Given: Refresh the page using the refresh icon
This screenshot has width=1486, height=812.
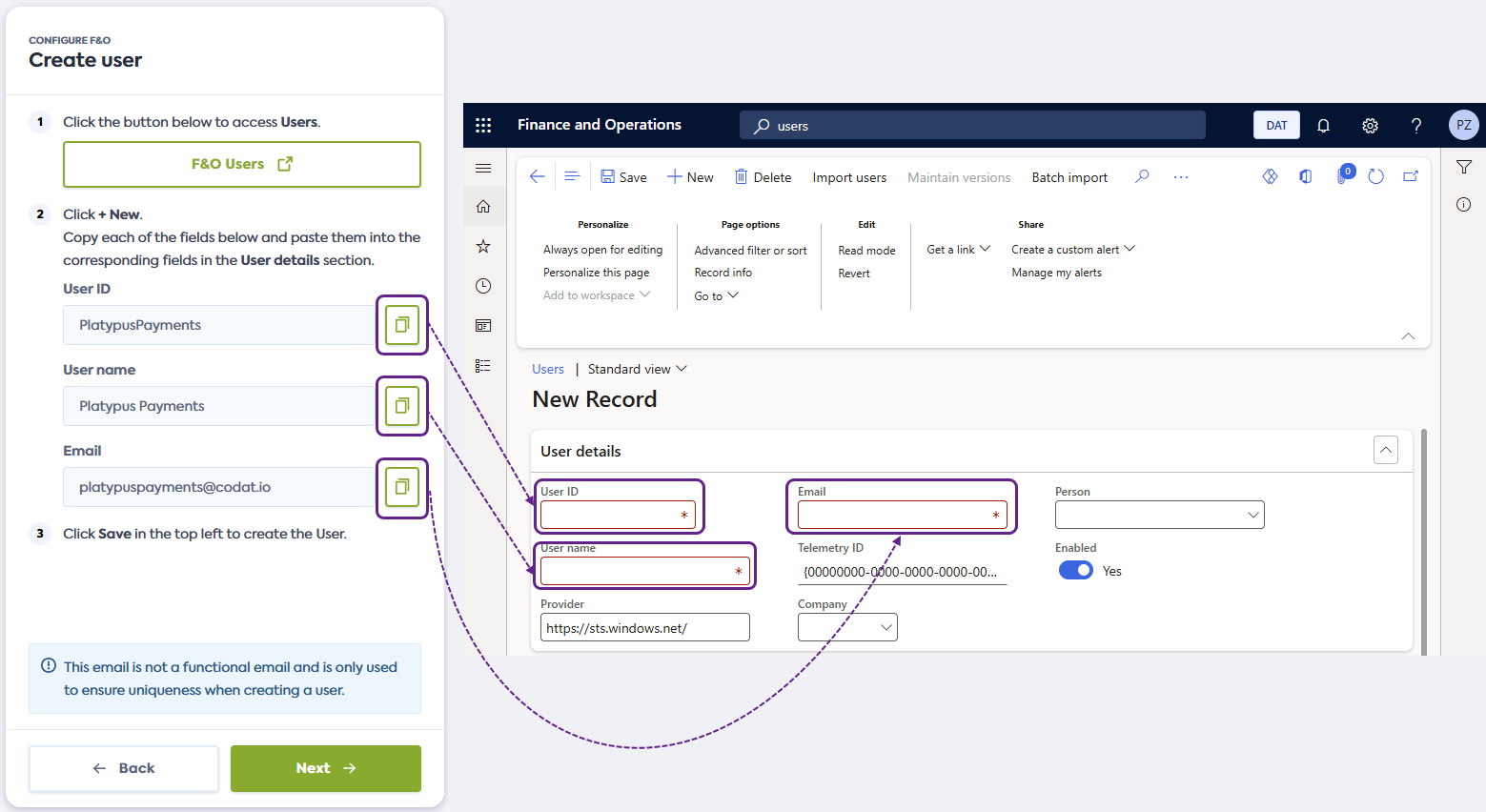Looking at the screenshot, I should coord(1375,177).
